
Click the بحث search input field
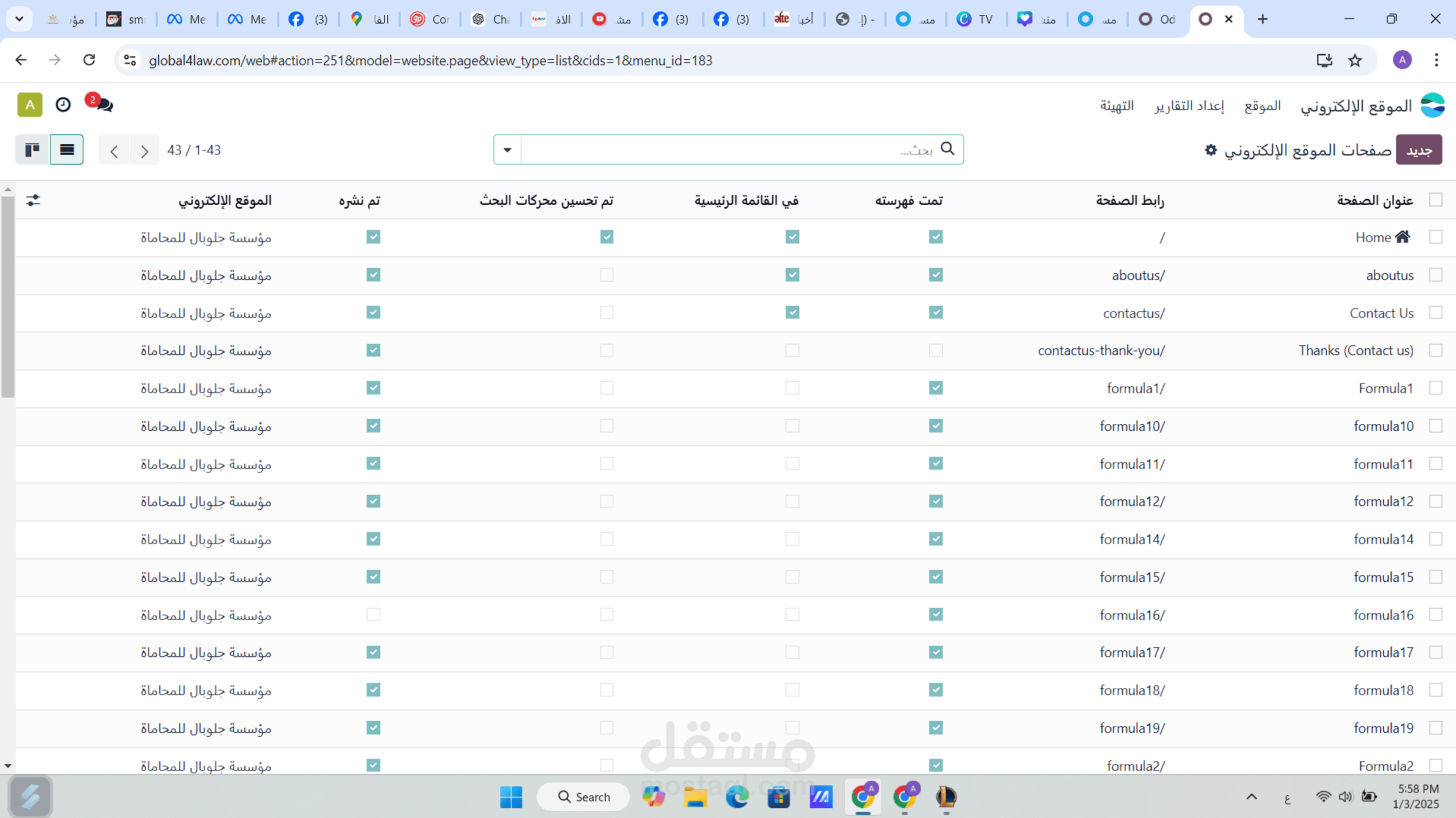[x=729, y=149]
